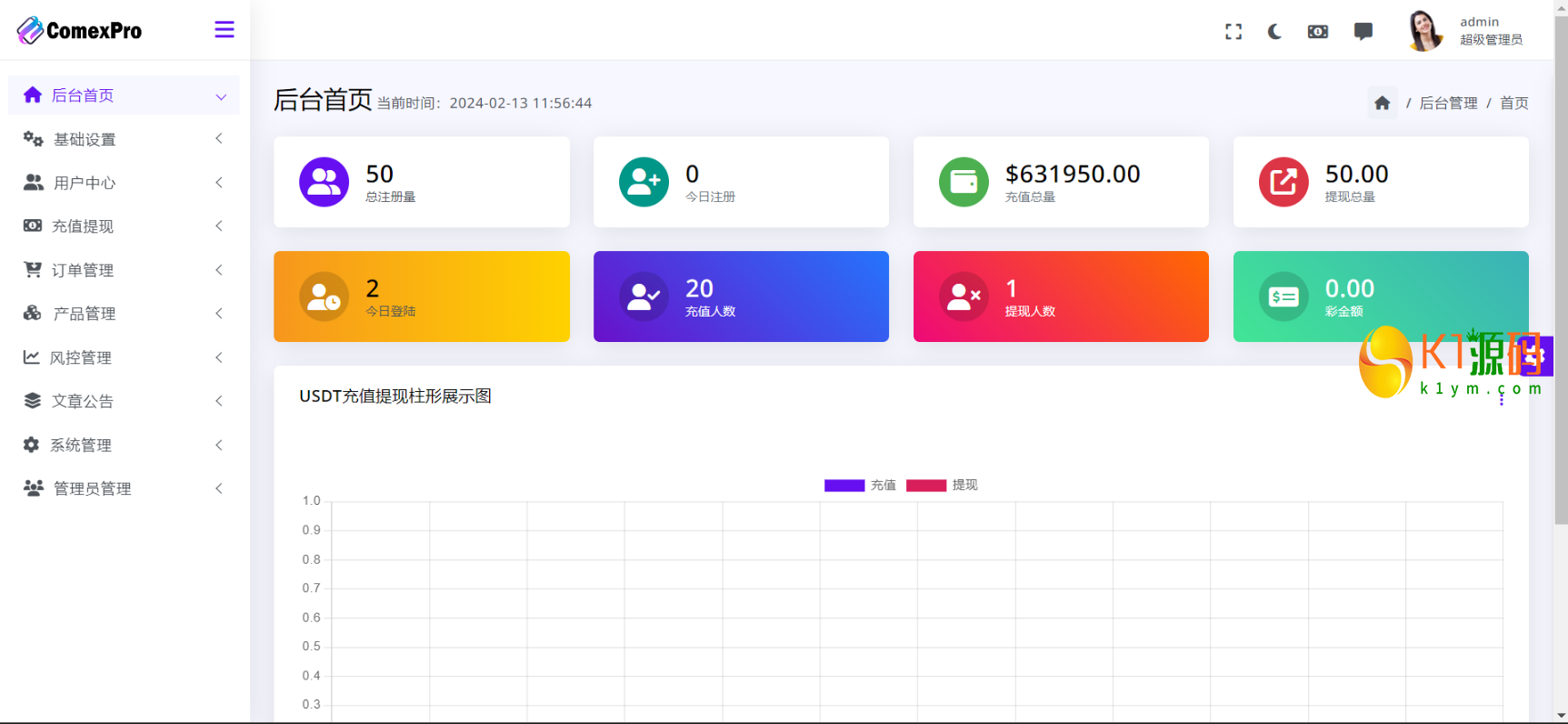Click the home icon in breadcrumb
1568x724 pixels.
coord(1382,103)
